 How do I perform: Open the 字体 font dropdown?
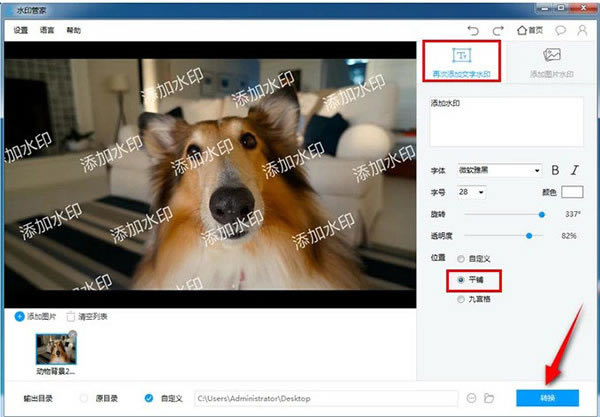coord(499,170)
